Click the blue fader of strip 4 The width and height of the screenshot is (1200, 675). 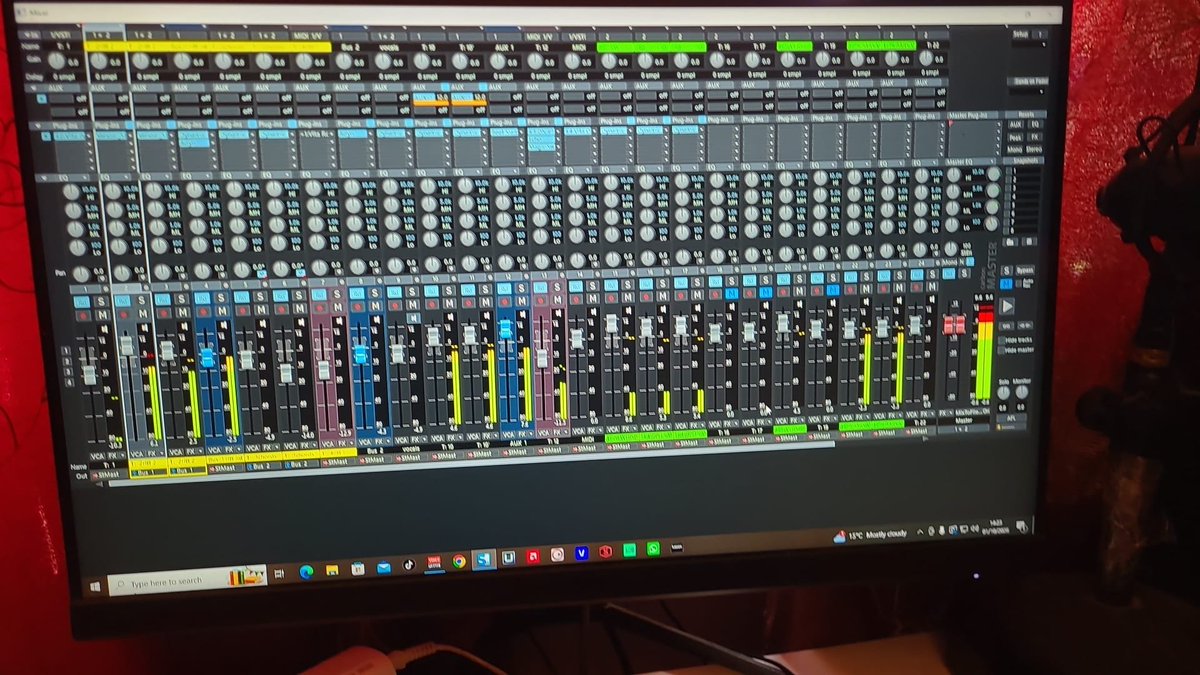pos(207,357)
